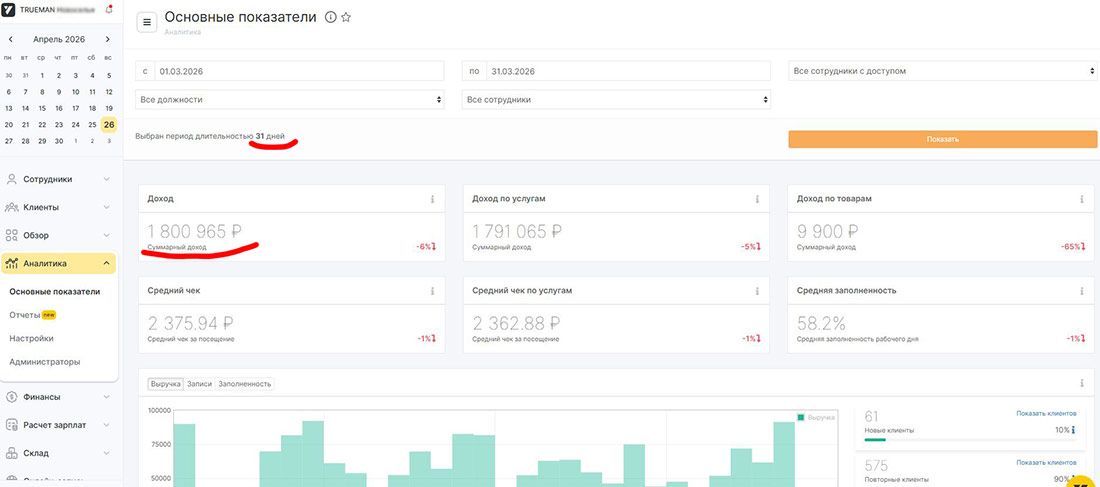Open options menu on the chart panel
Screen dimensions: 1100x487
point(1082,384)
